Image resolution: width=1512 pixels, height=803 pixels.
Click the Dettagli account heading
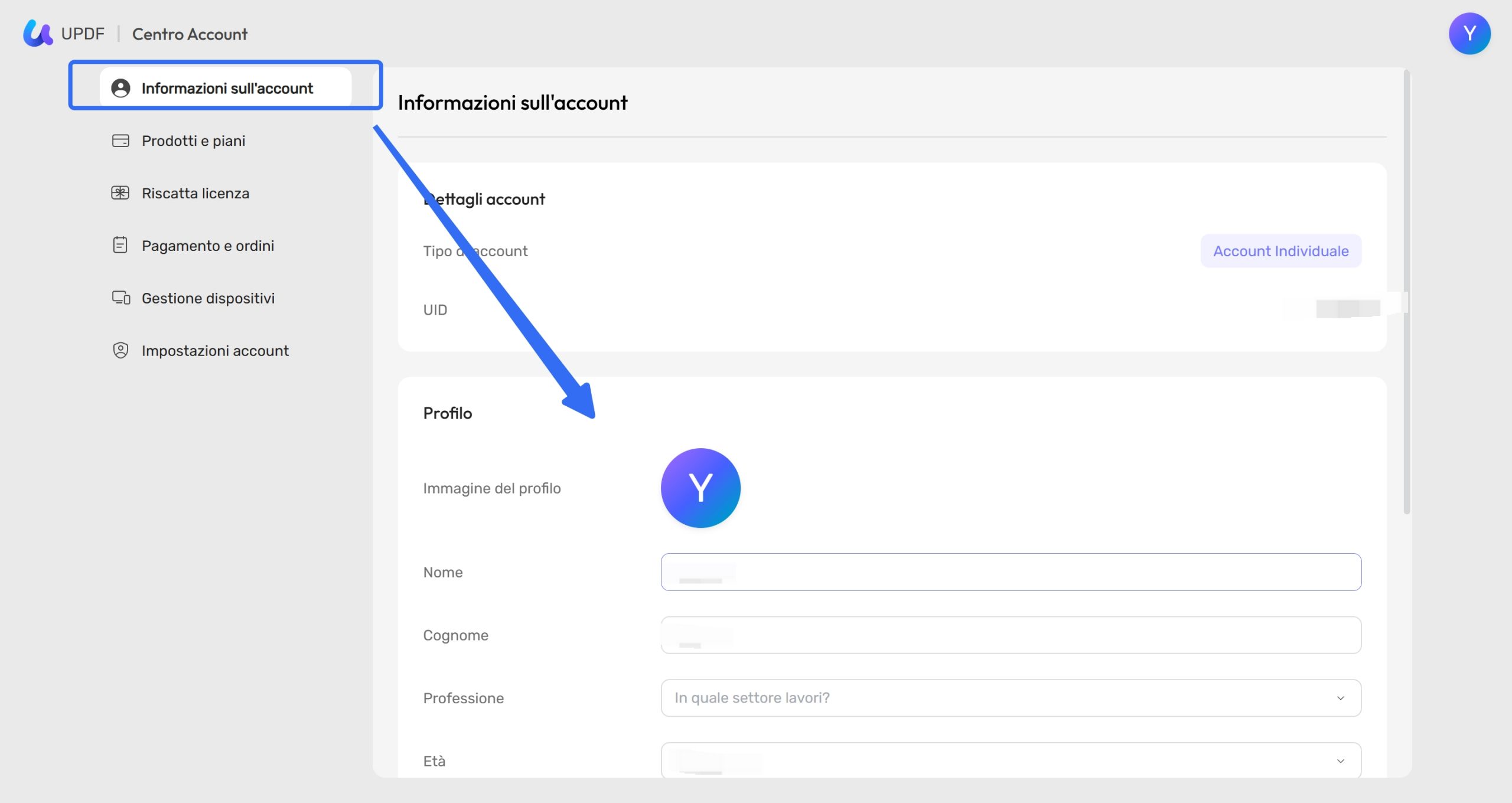[x=484, y=199]
